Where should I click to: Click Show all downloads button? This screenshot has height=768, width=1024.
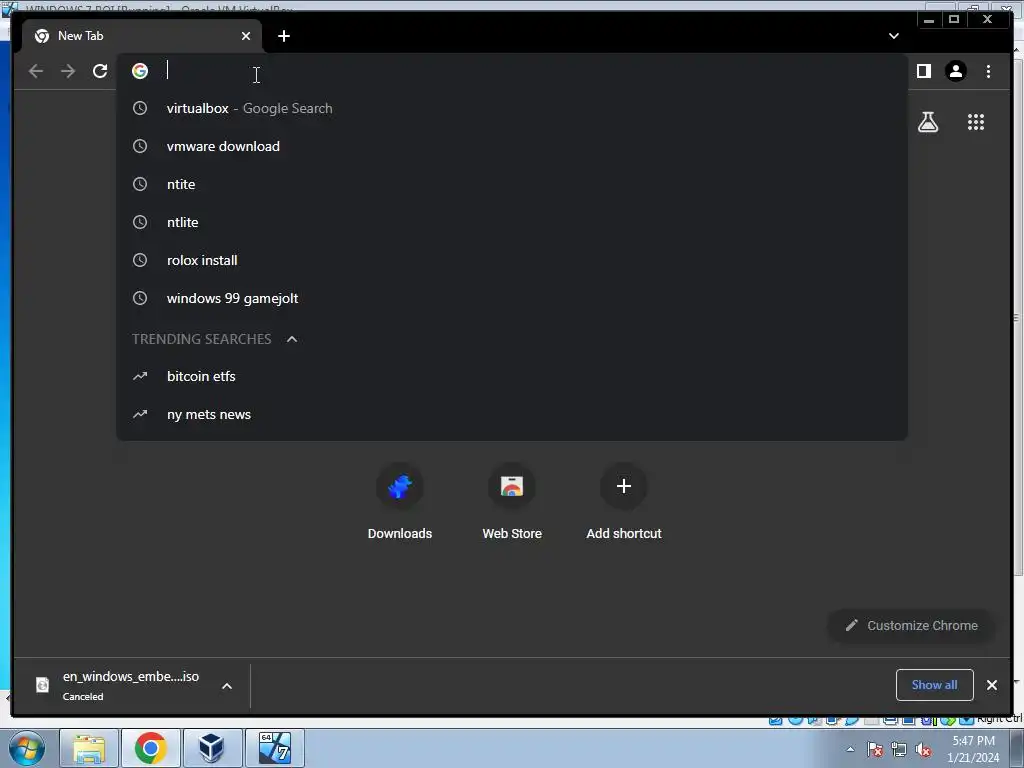coord(935,684)
